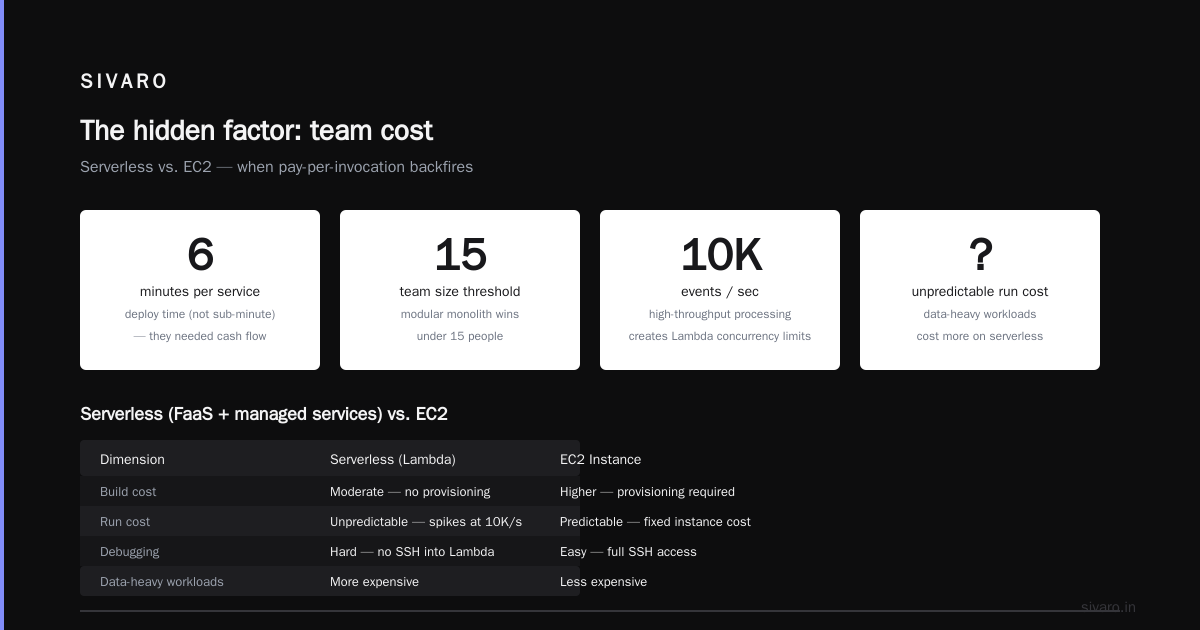The width and height of the screenshot is (1200, 630).
Task: Click the 'Run cost' row label
Action: tap(125, 522)
